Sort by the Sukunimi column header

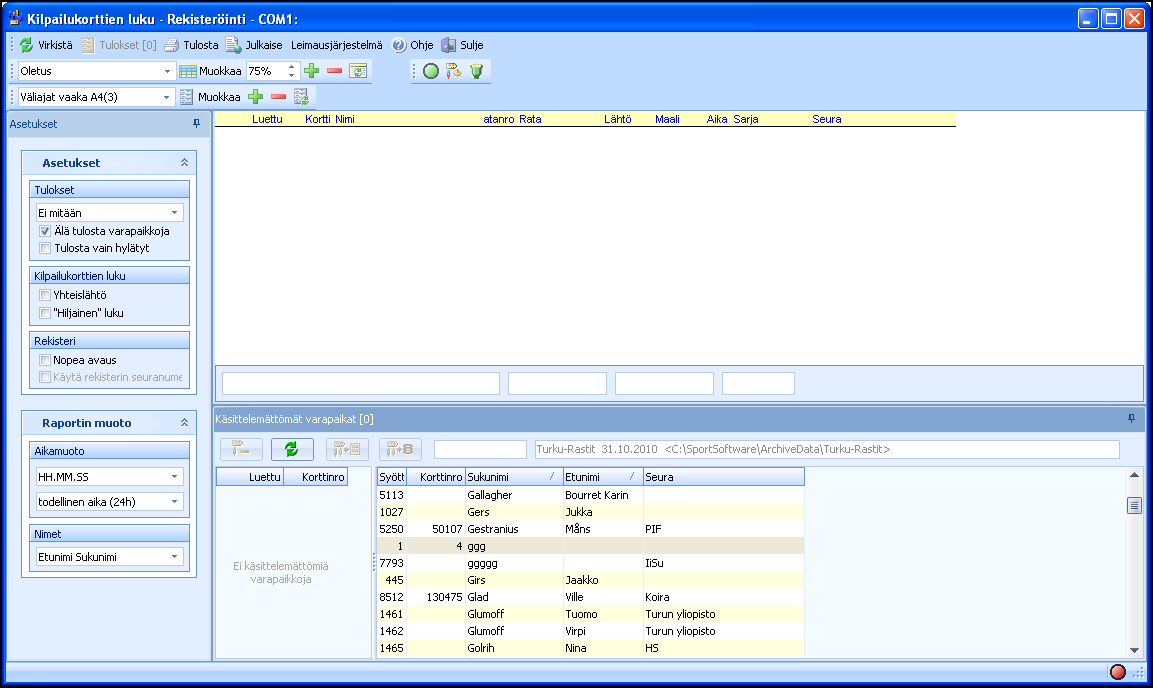tap(513, 477)
